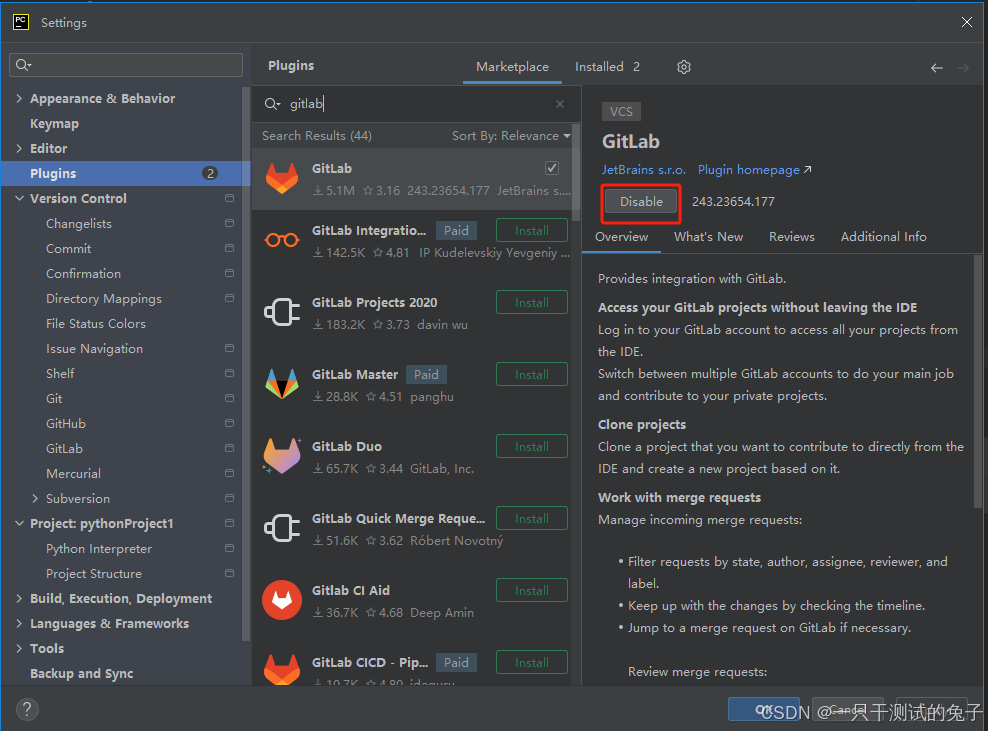
Task: Expand Appearance & Behavior section
Action: pyautogui.click(x=19, y=98)
